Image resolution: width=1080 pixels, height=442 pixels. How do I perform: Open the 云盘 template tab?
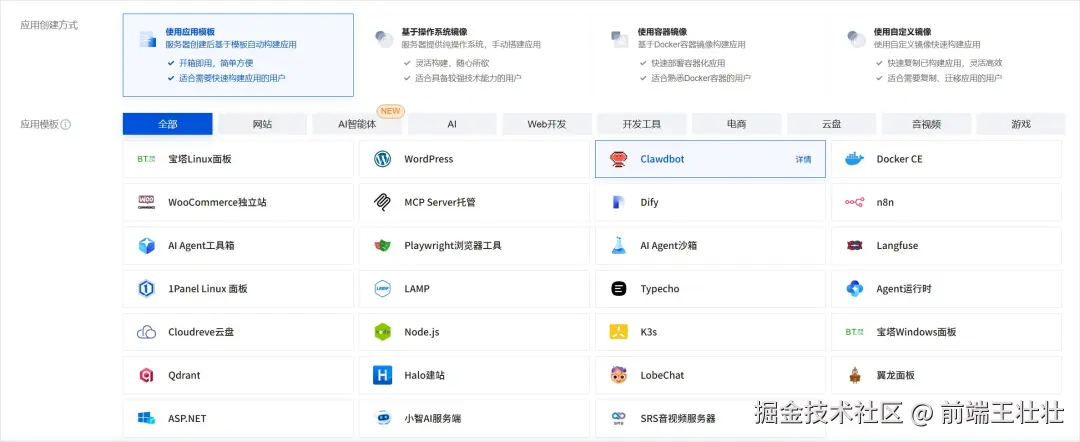[831, 124]
